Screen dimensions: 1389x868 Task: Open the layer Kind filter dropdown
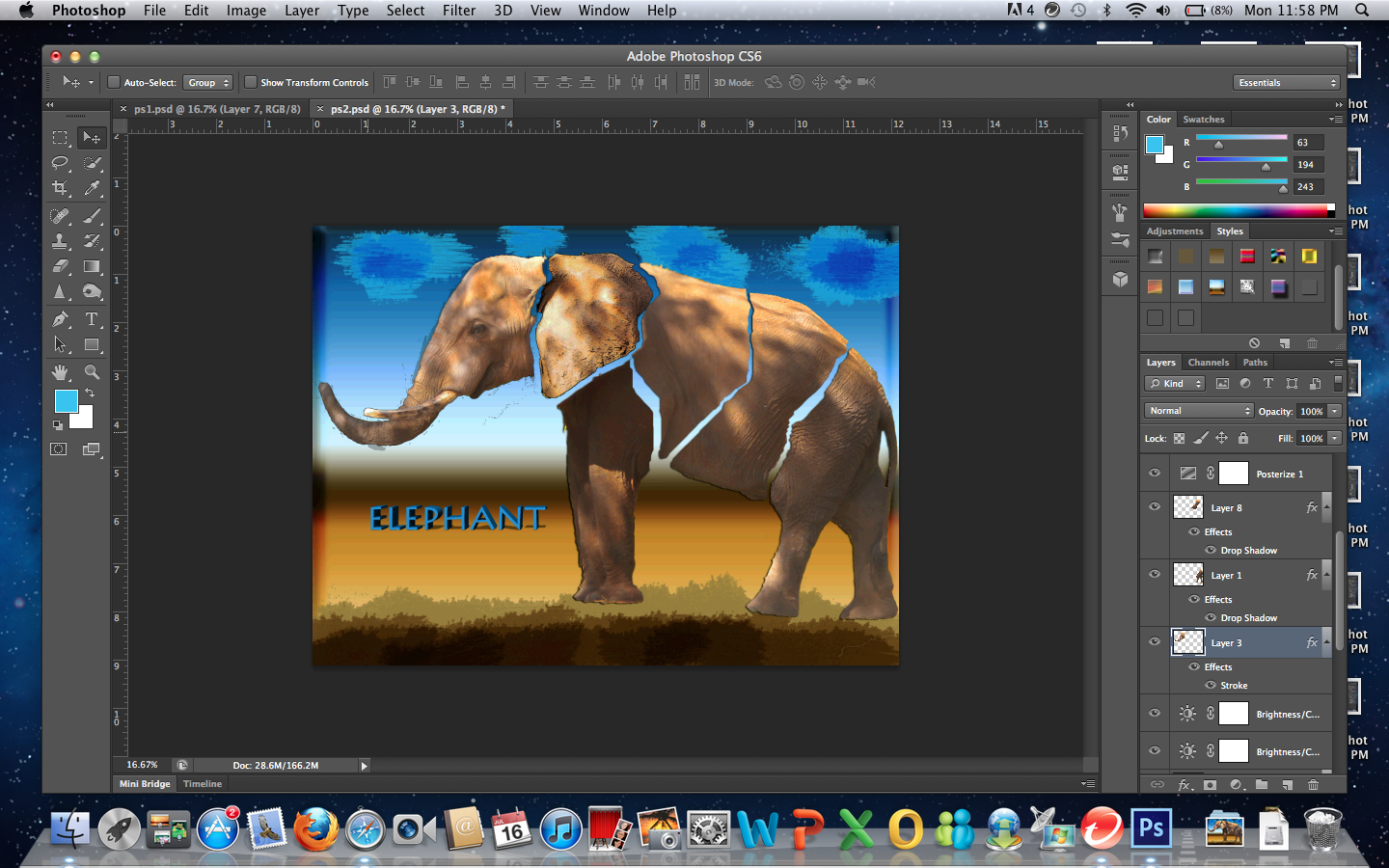pos(1175,383)
